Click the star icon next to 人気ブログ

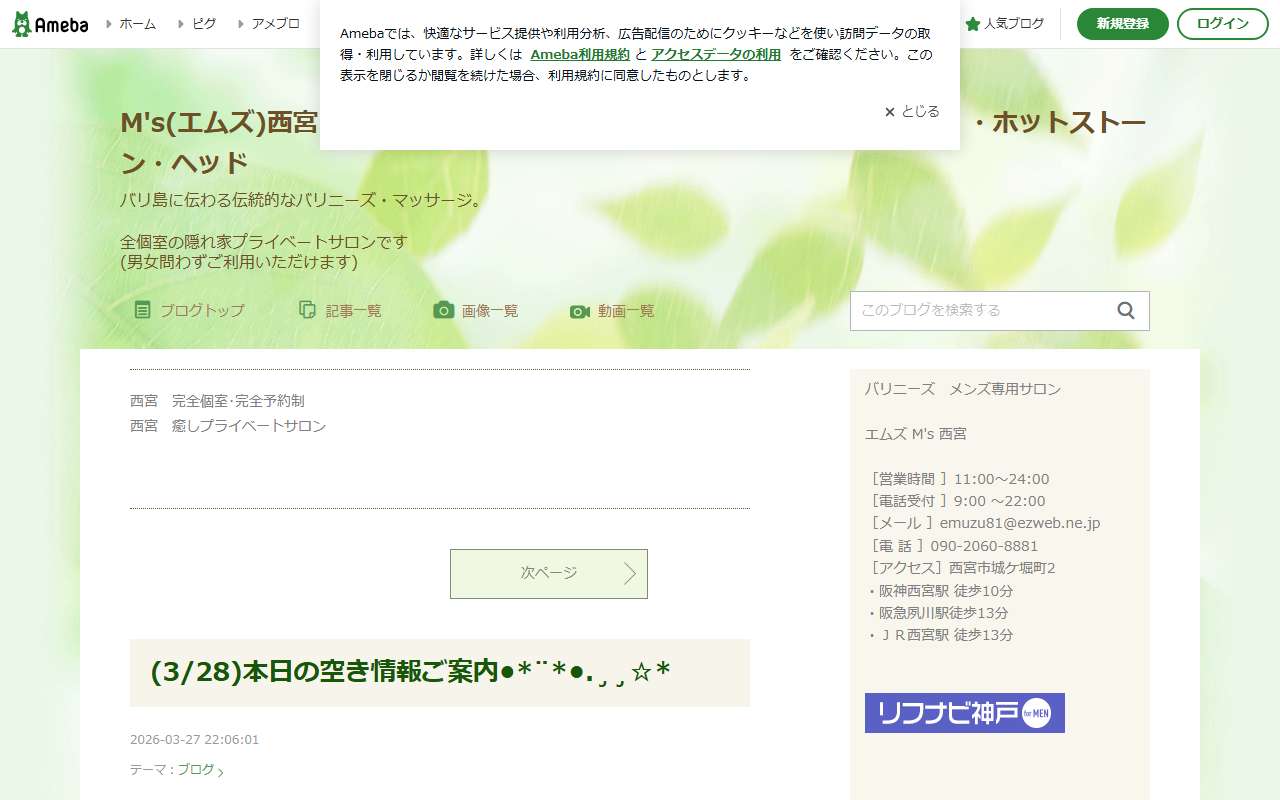[x=972, y=23]
